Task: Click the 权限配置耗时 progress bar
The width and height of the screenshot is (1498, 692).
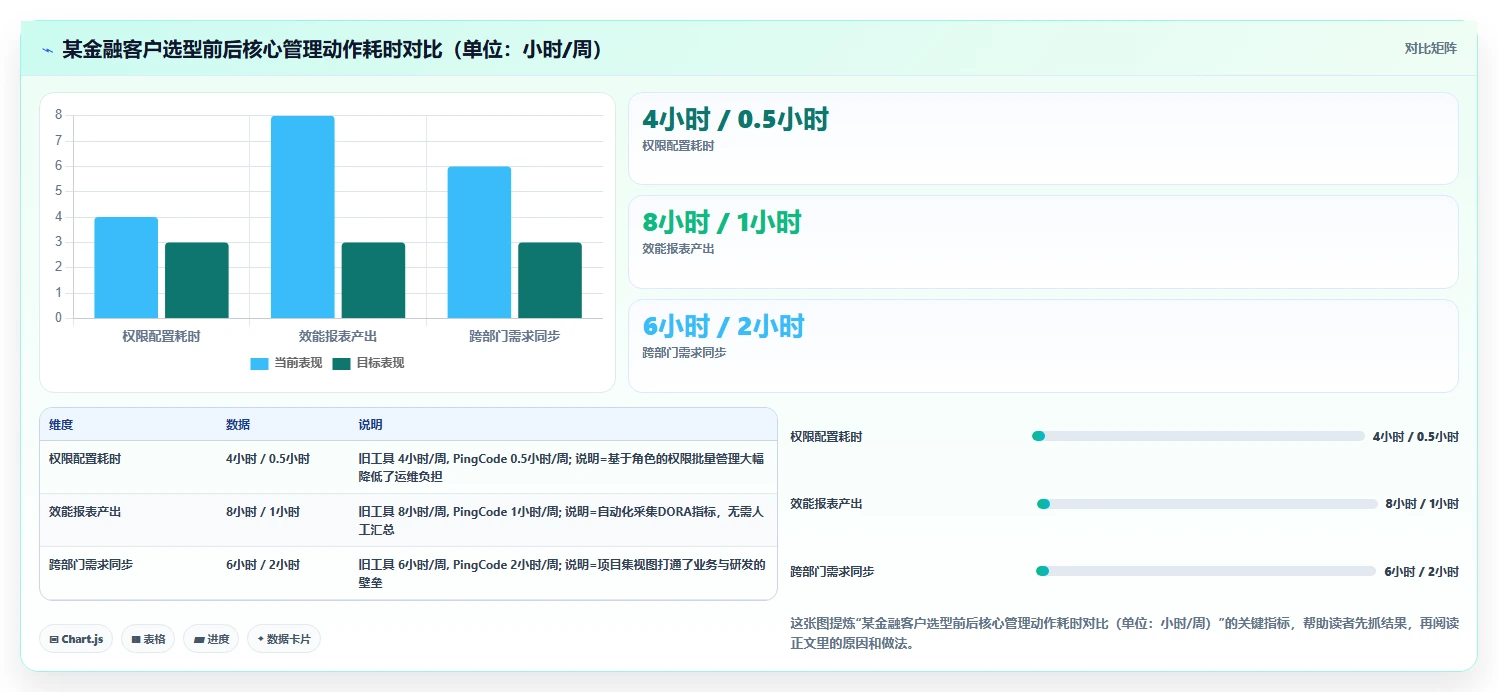Action: pyautogui.click(x=1198, y=436)
